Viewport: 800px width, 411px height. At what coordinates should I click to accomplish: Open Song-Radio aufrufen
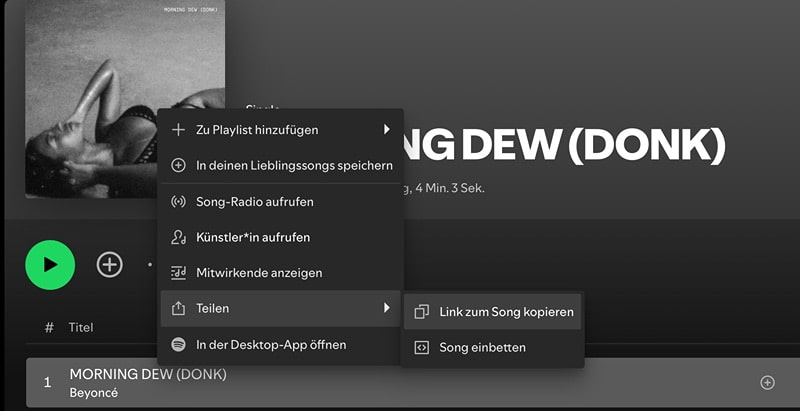[281, 202]
